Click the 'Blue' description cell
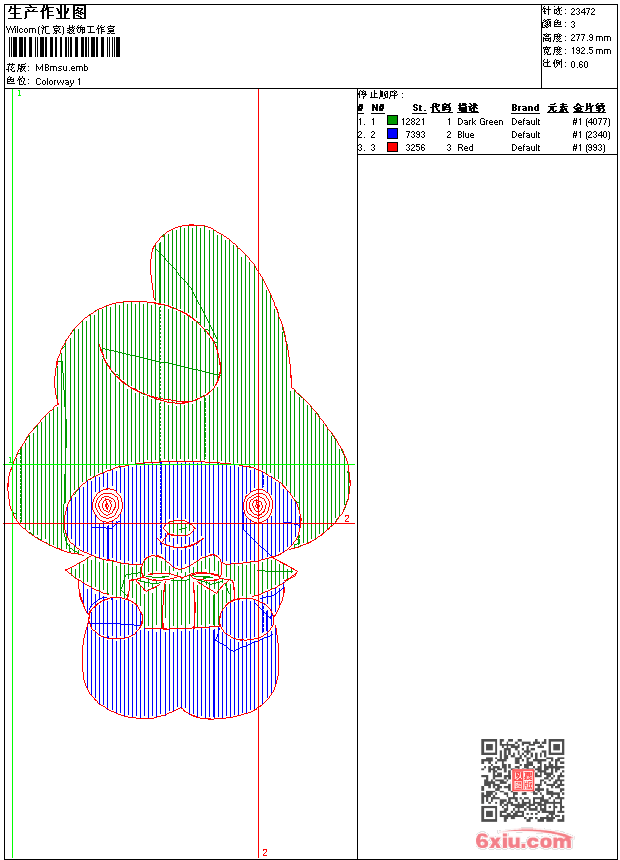Viewport: 620px width, 860px height. (466, 135)
